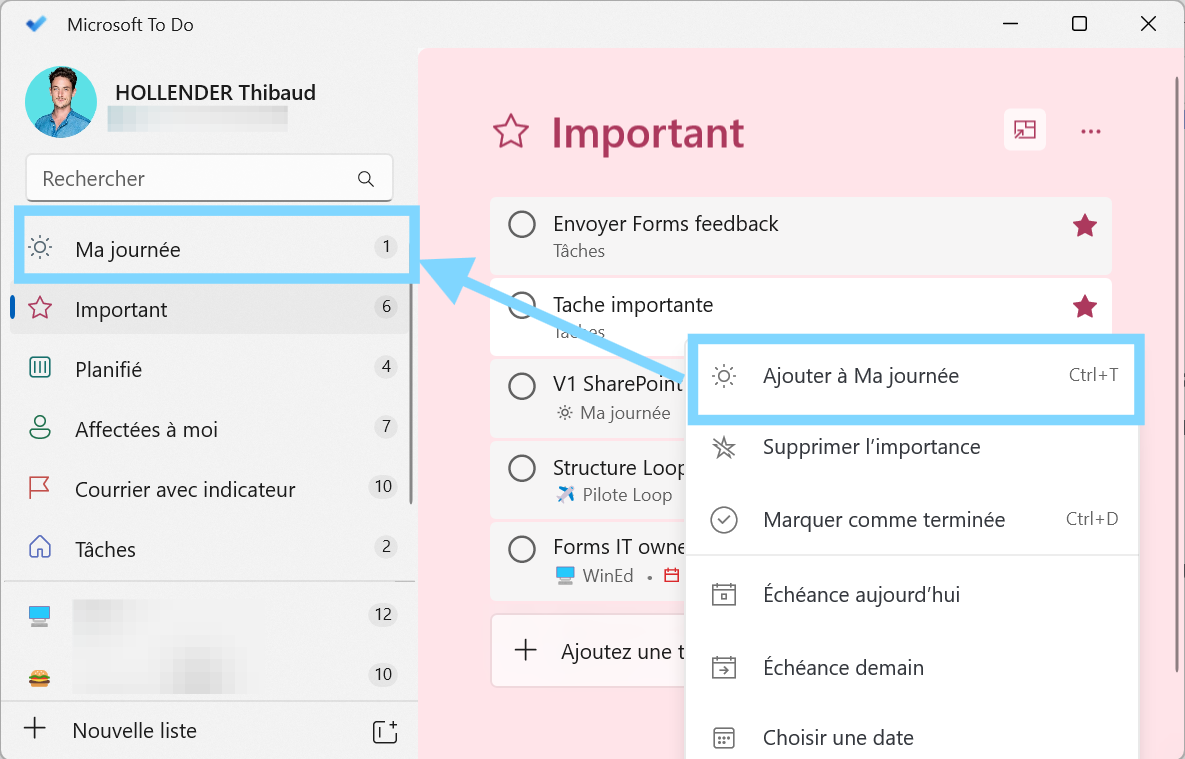The height and width of the screenshot is (759, 1185).
Task: Choose Supprimer l'importance in the menu
Action: click(x=871, y=447)
